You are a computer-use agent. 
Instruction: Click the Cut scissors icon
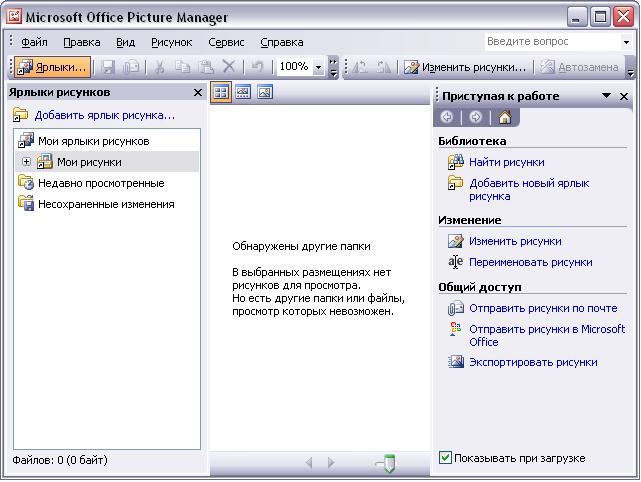pos(159,67)
